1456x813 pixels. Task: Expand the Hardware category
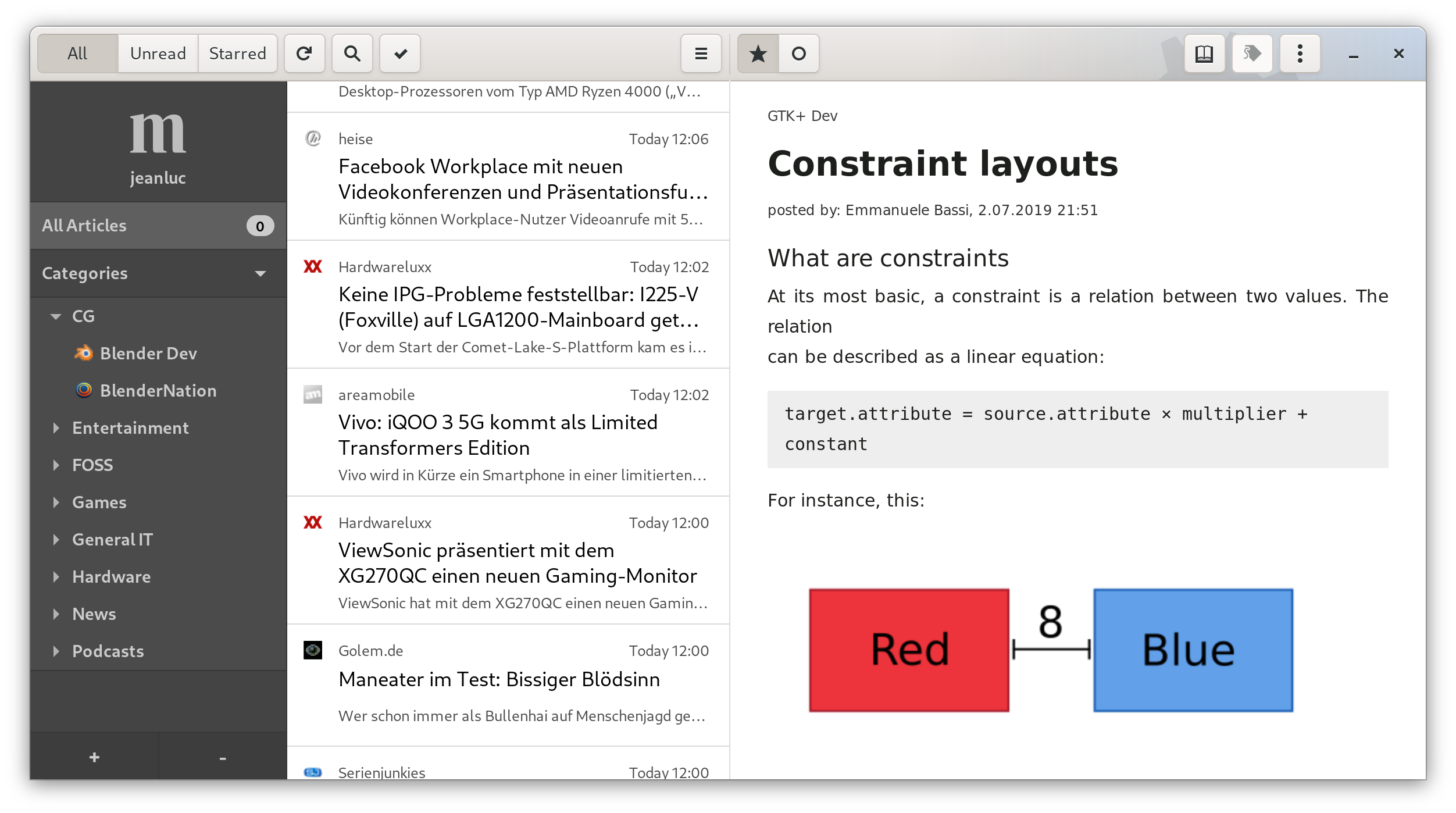click(x=56, y=577)
